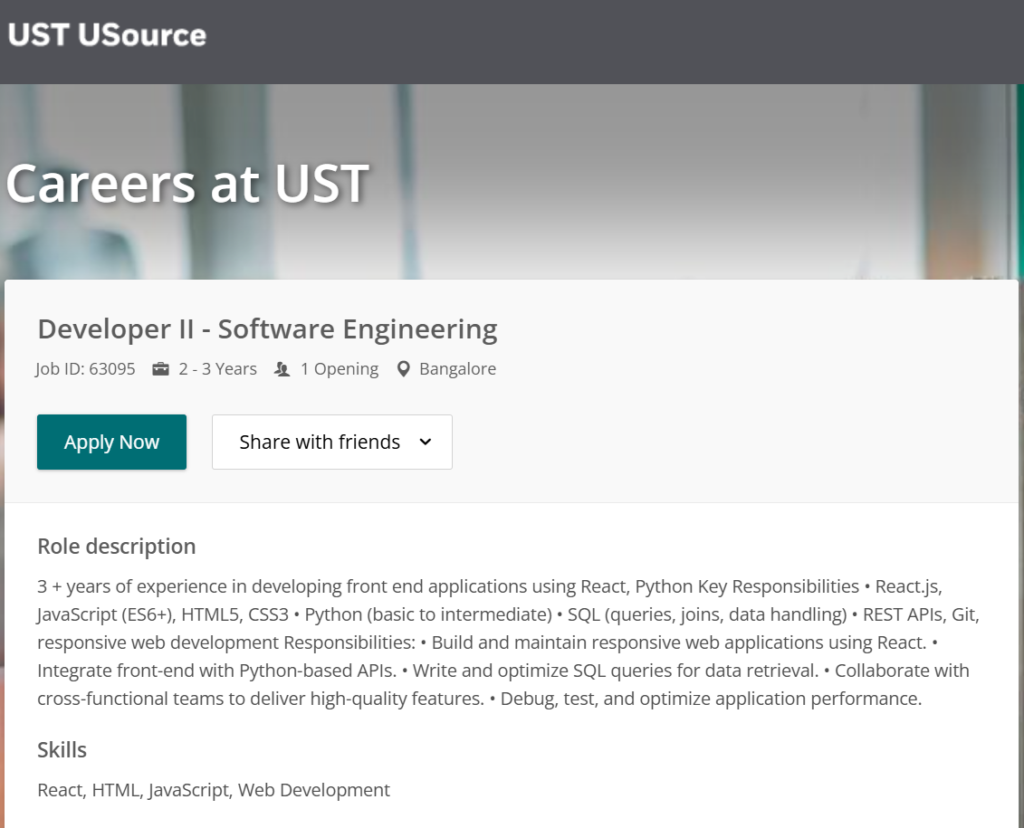Click the Bangalore location text

[x=457, y=369]
